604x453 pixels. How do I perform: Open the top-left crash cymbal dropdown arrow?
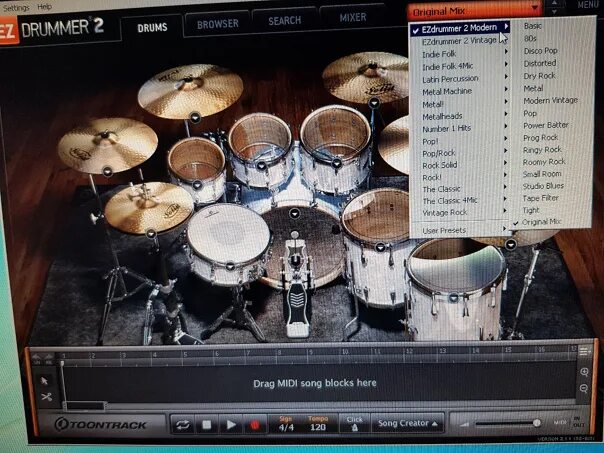tap(195, 117)
